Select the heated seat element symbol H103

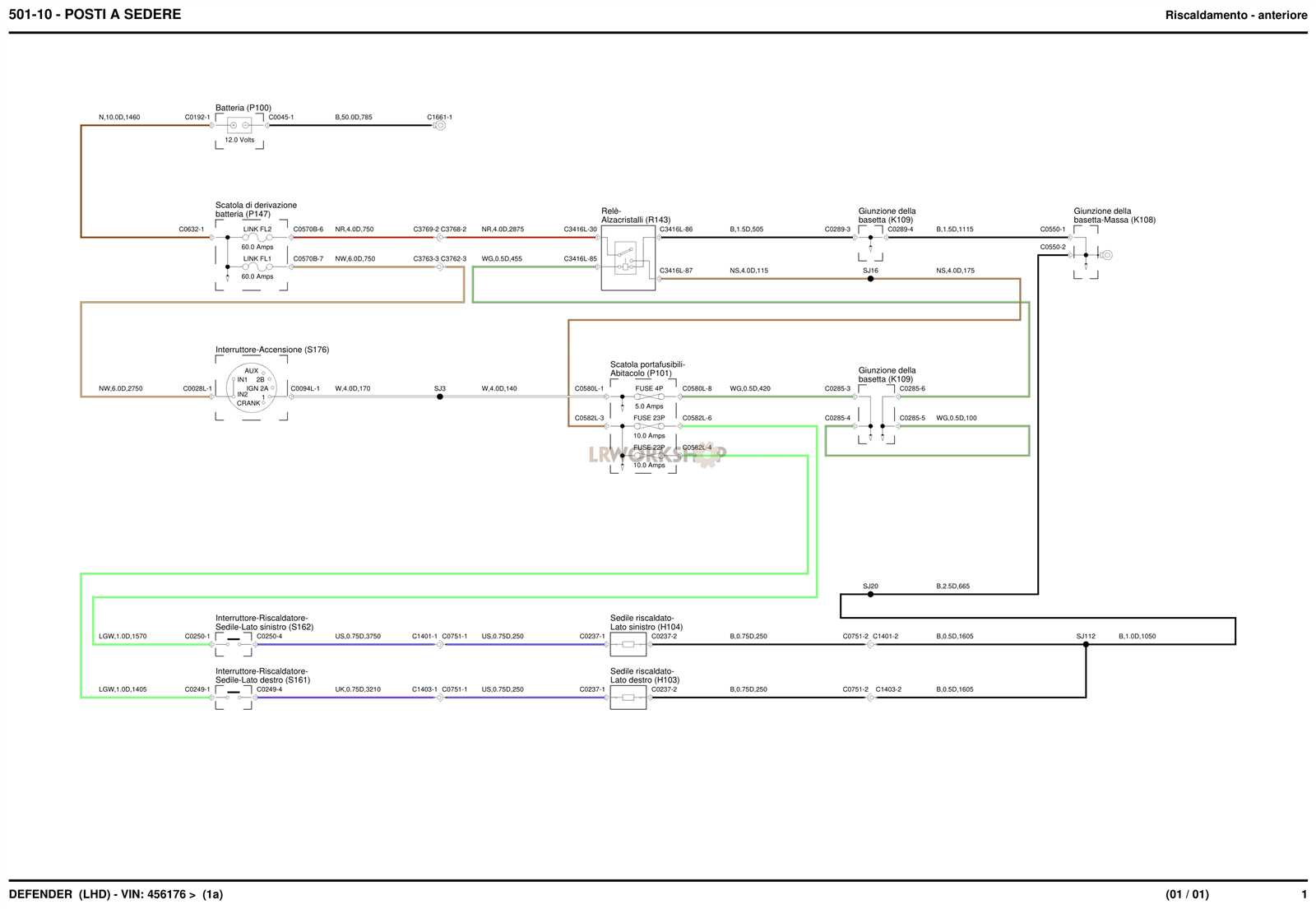pos(628,698)
